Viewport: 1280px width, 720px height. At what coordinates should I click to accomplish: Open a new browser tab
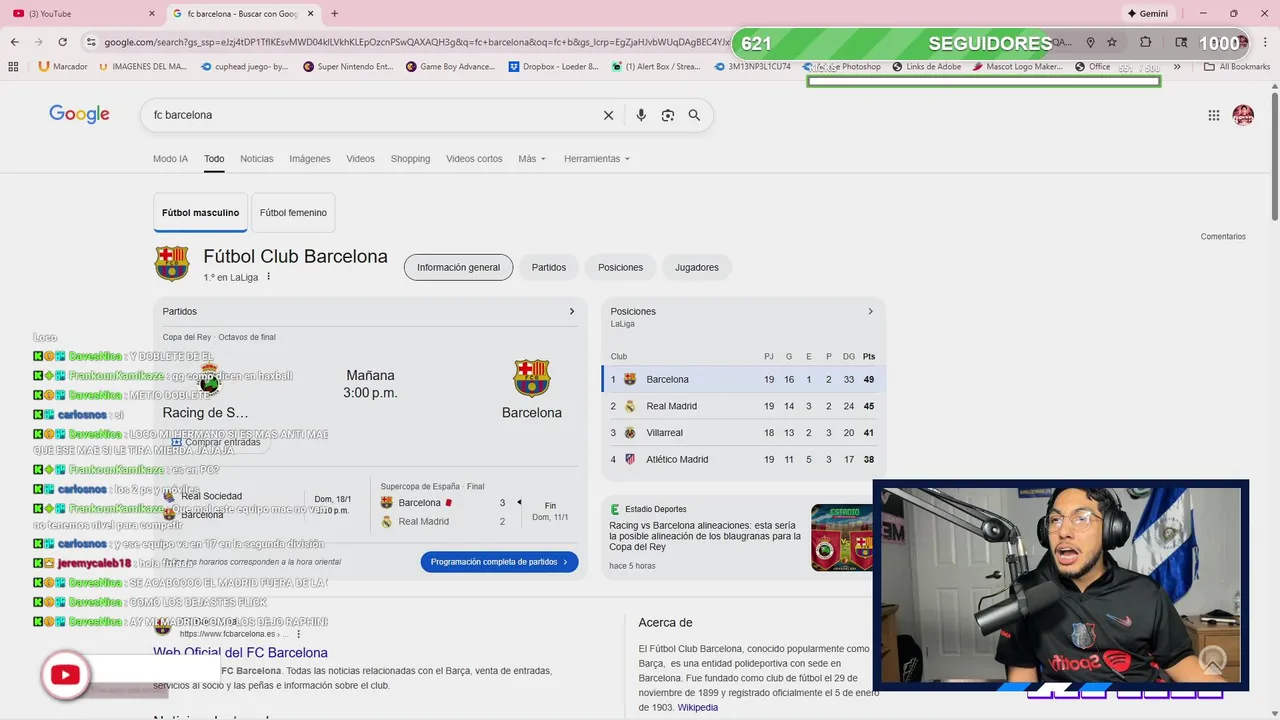click(334, 14)
